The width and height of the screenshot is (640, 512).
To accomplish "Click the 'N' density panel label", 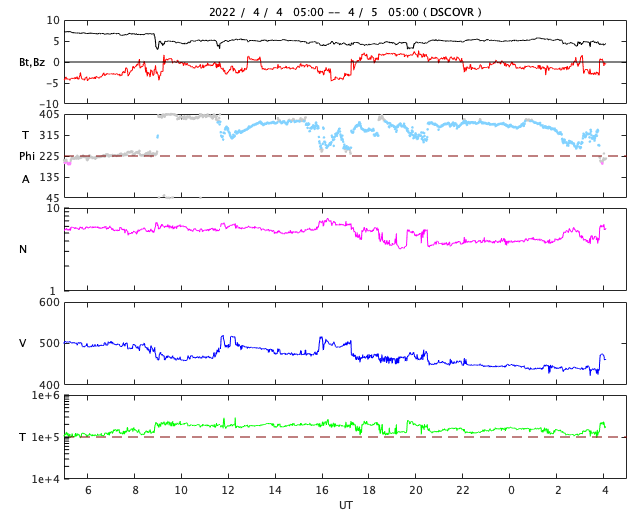I will [x=23, y=249].
